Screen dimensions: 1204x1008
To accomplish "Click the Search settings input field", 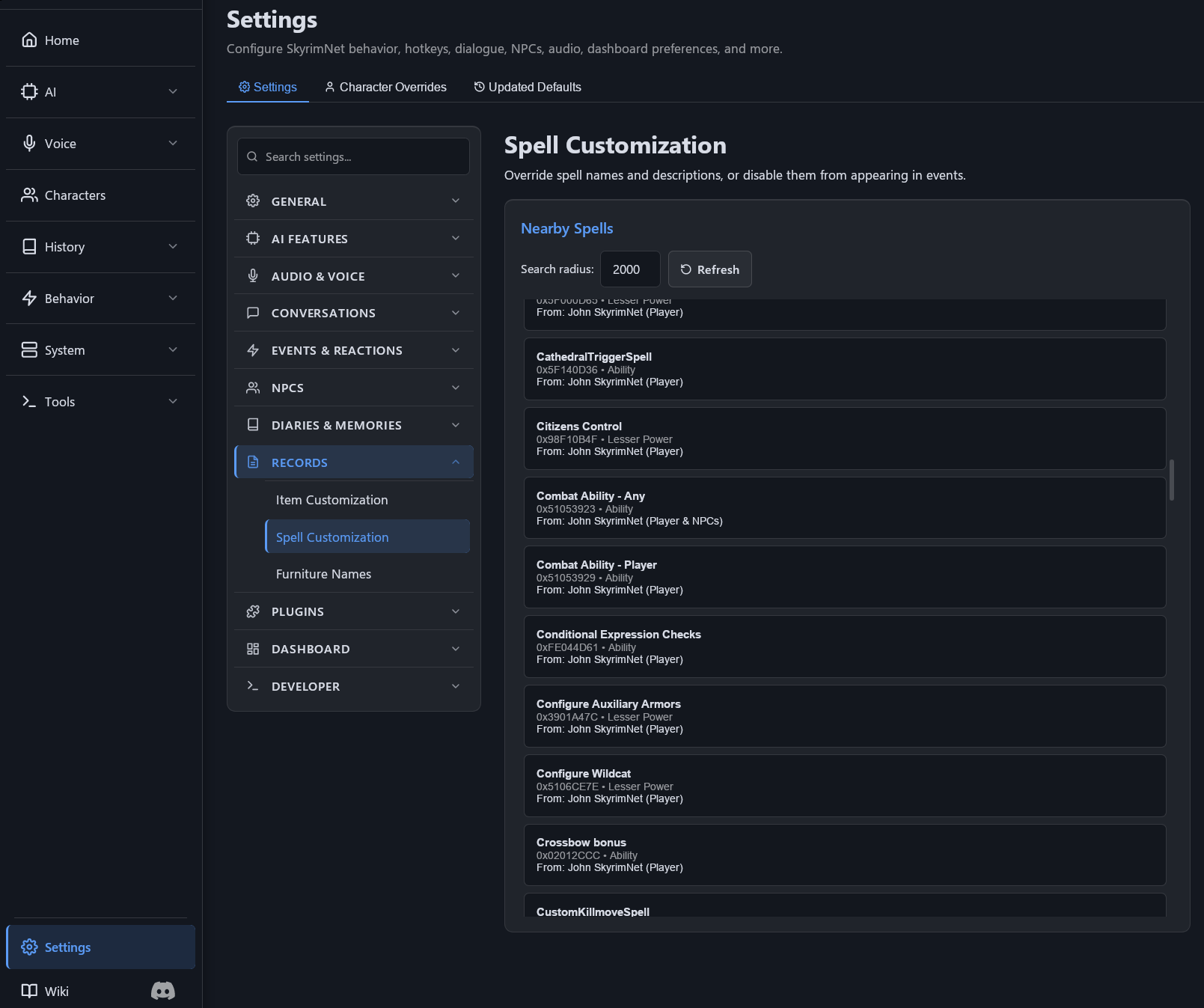I will click(x=353, y=156).
